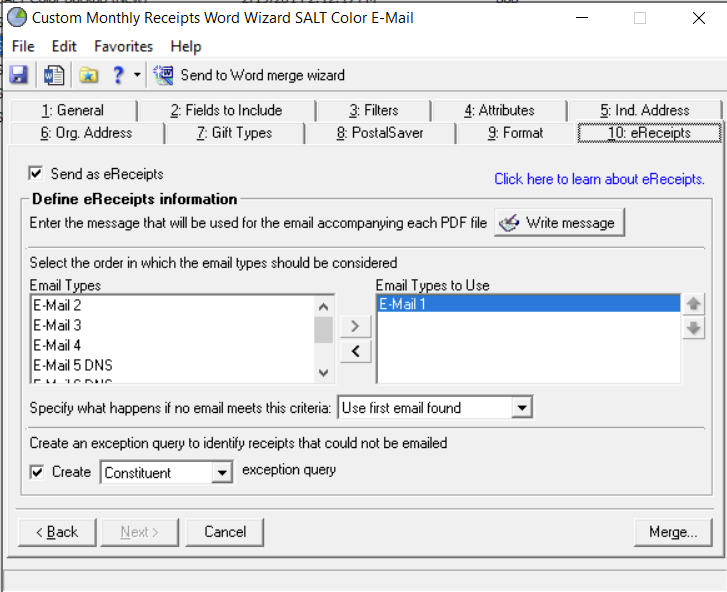Move E-Mail 1 up with arrow

[694, 304]
